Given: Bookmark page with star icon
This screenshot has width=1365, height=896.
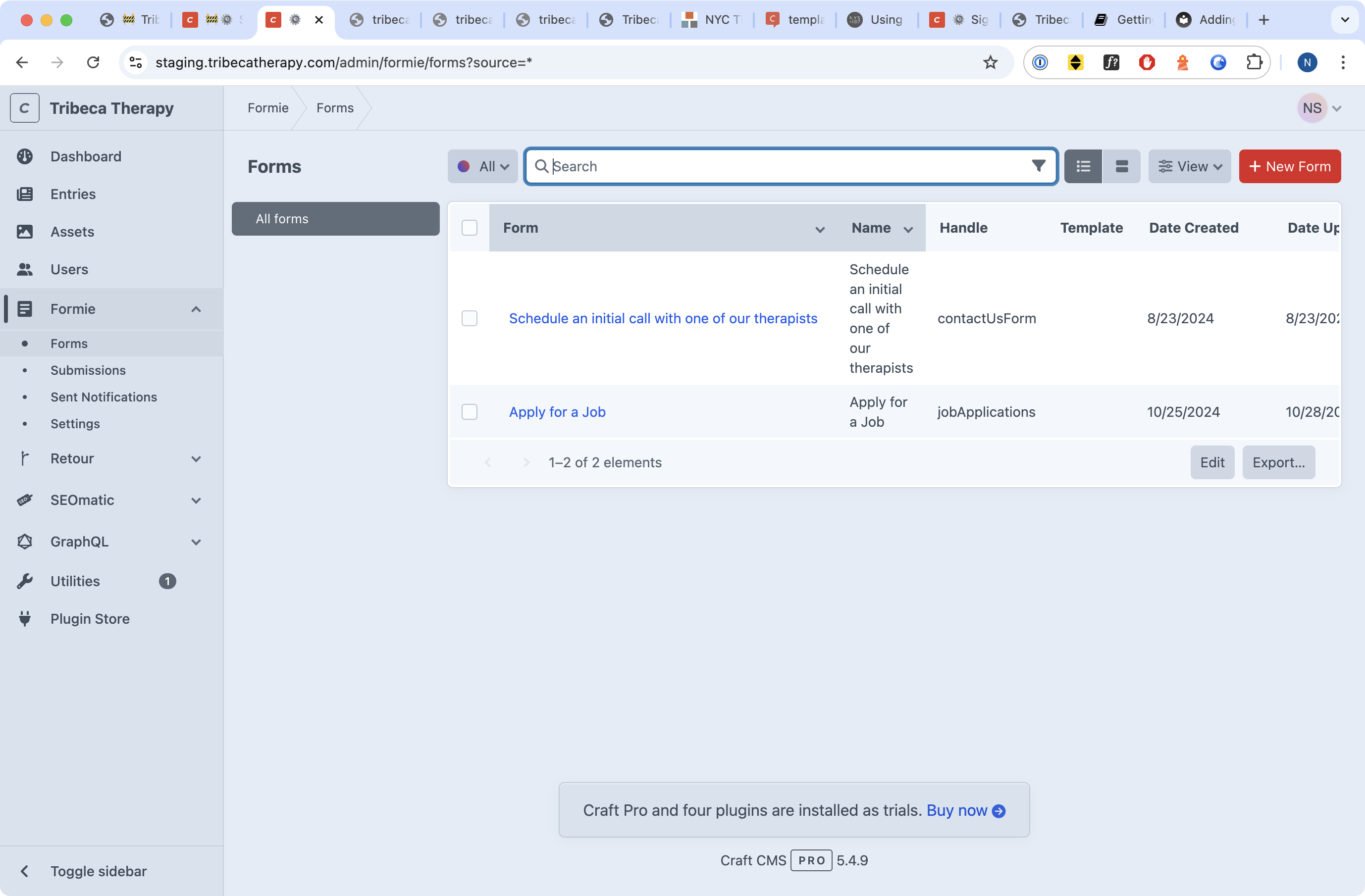Looking at the screenshot, I should point(991,62).
